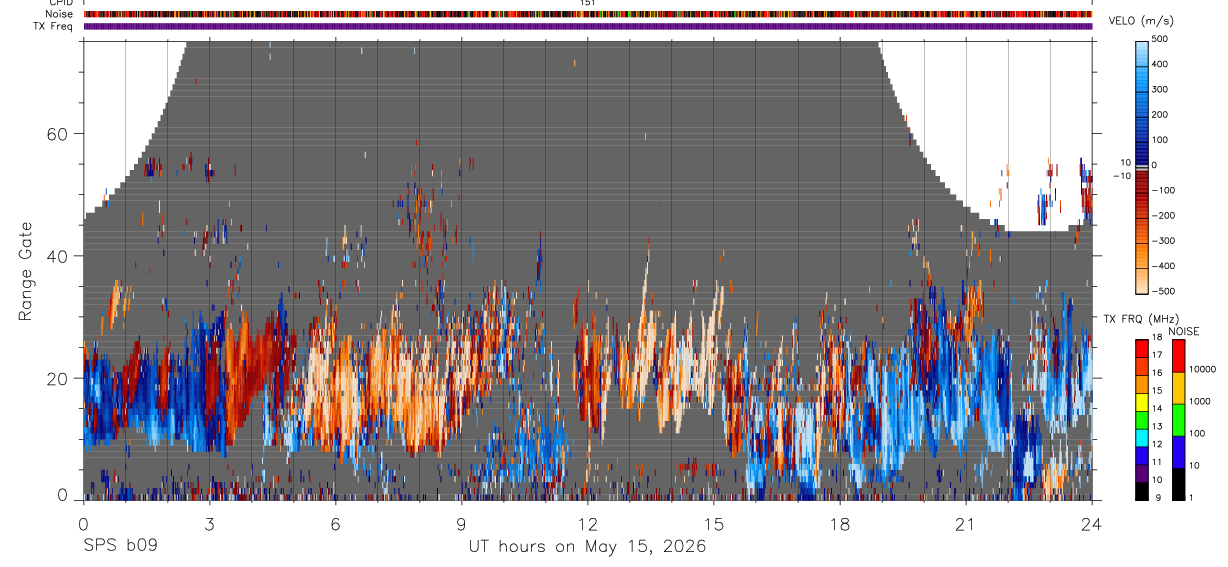This screenshot has width=1228, height=567.
Task: Click the x-axis tick label '21'
Action: pos(965,524)
